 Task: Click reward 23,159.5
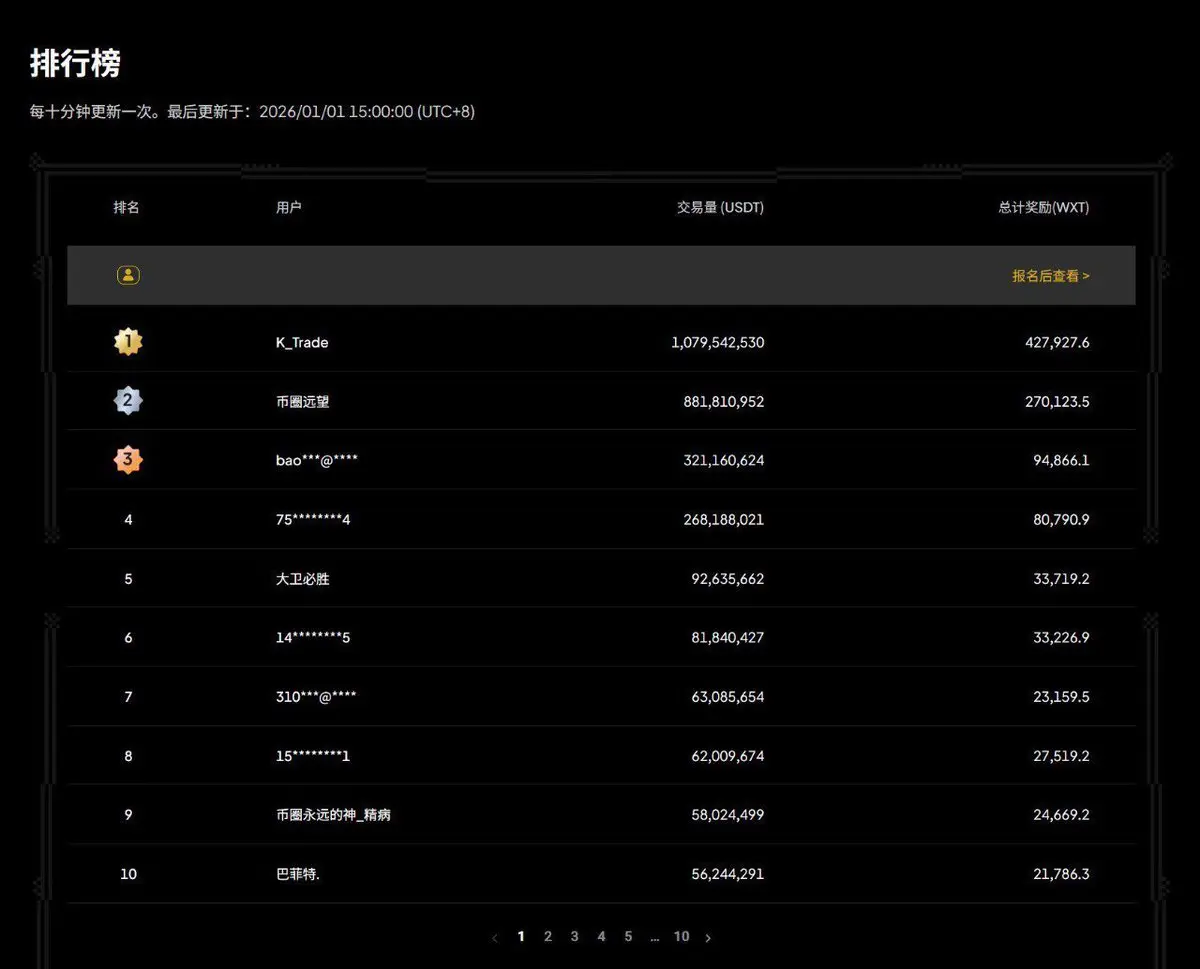click(1062, 696)
